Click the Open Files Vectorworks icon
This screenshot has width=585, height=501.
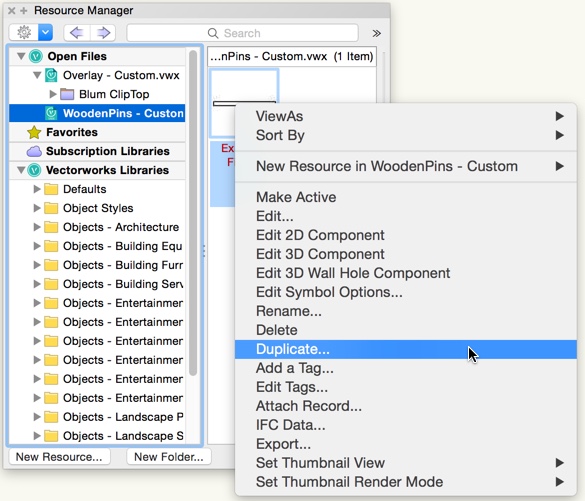(x=35, y=56)
